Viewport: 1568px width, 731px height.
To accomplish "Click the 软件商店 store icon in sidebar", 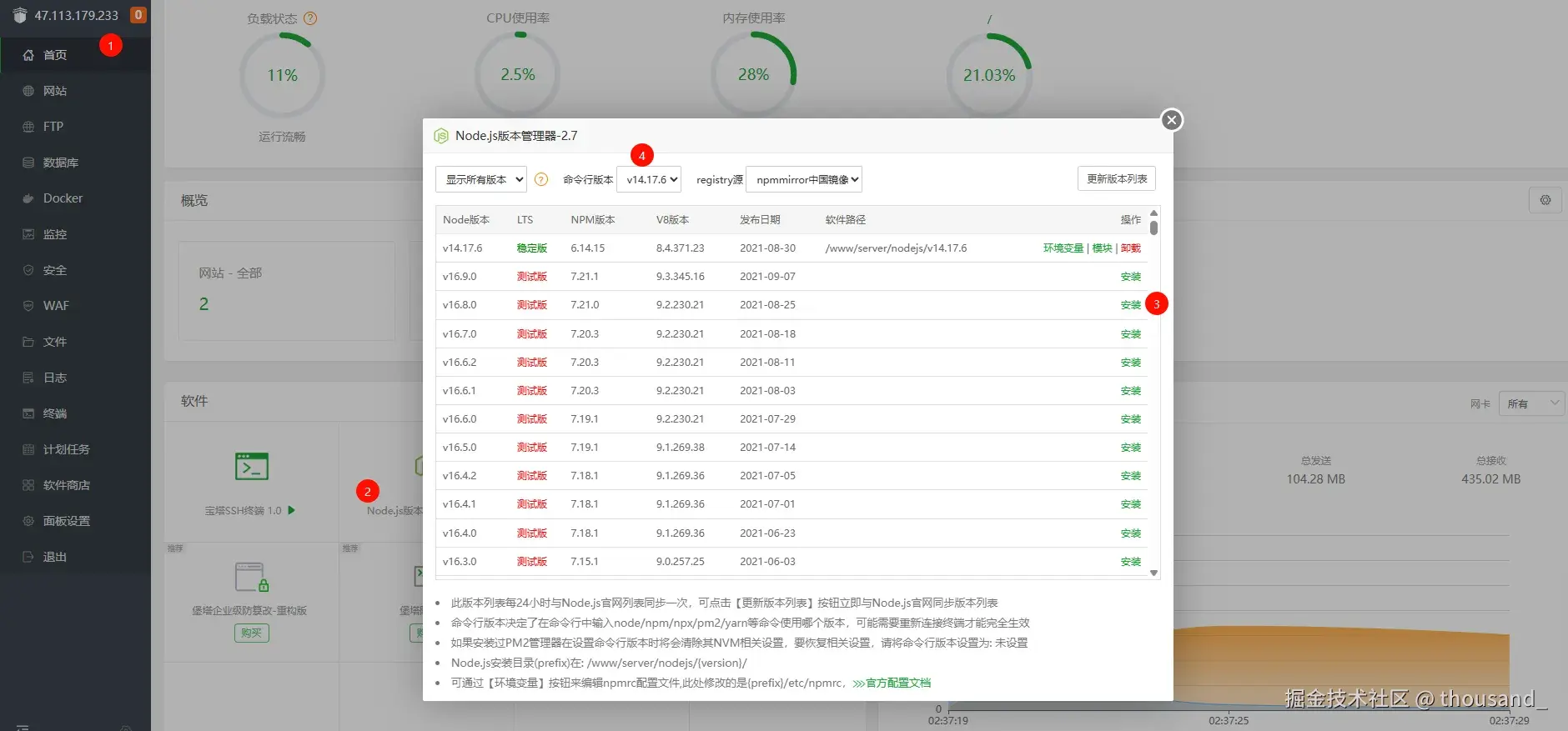I will [x=28, y=485].
